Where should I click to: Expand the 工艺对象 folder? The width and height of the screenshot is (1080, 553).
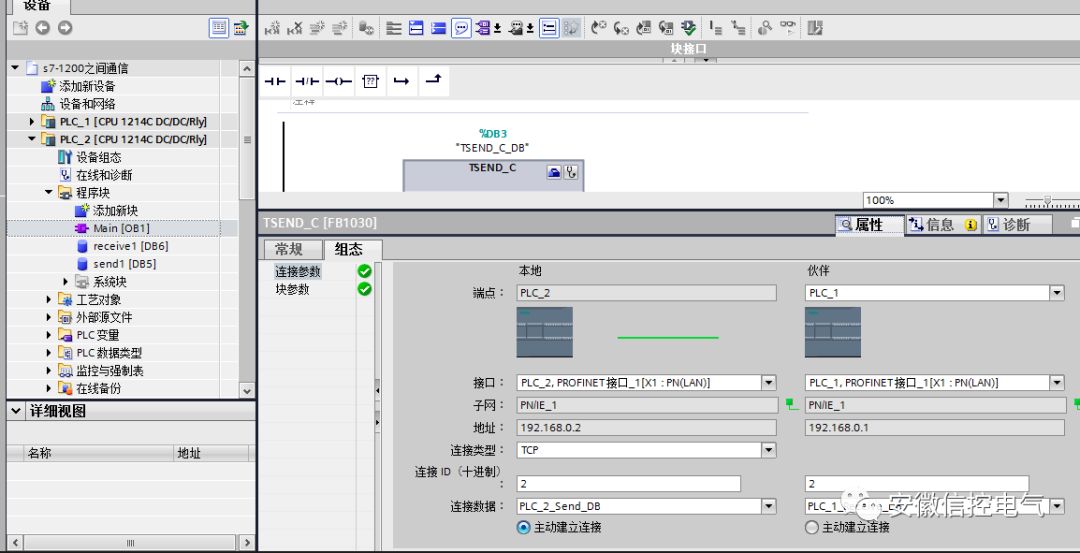coord(48,300)
